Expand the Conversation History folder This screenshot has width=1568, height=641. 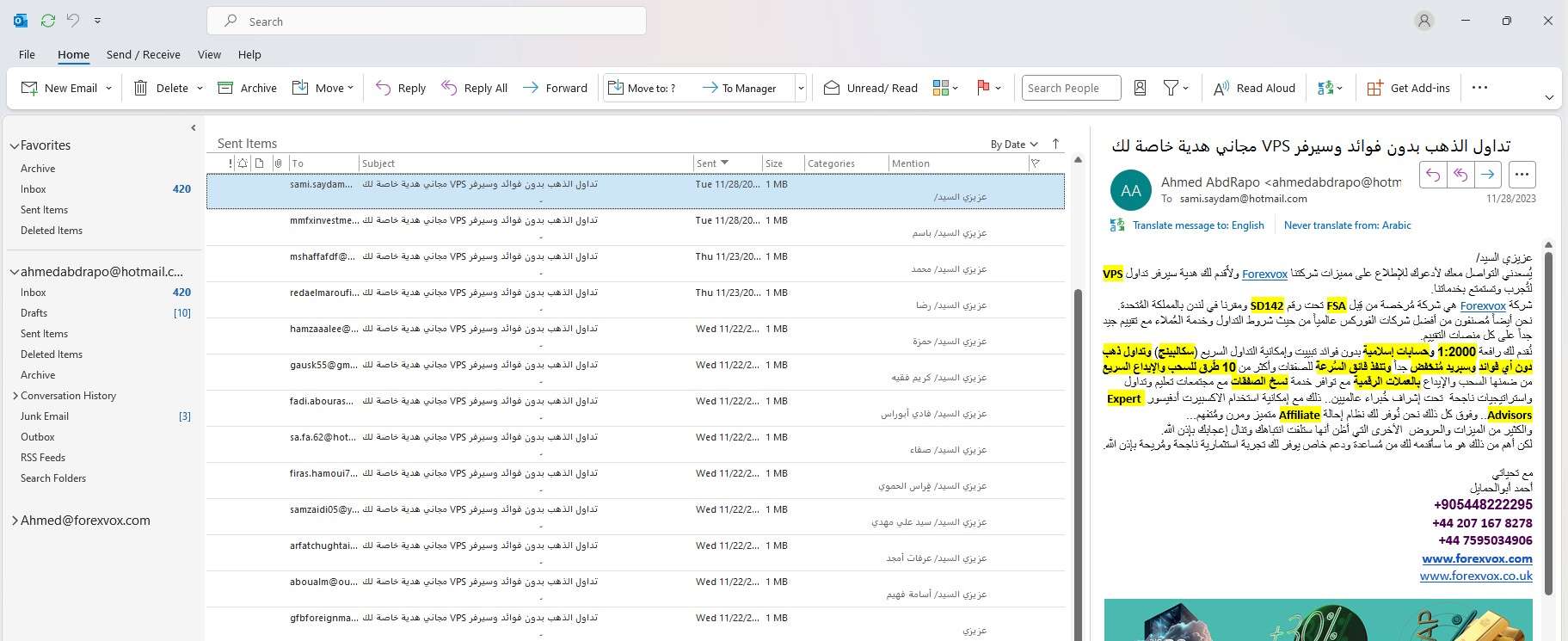tap(15, 396)
